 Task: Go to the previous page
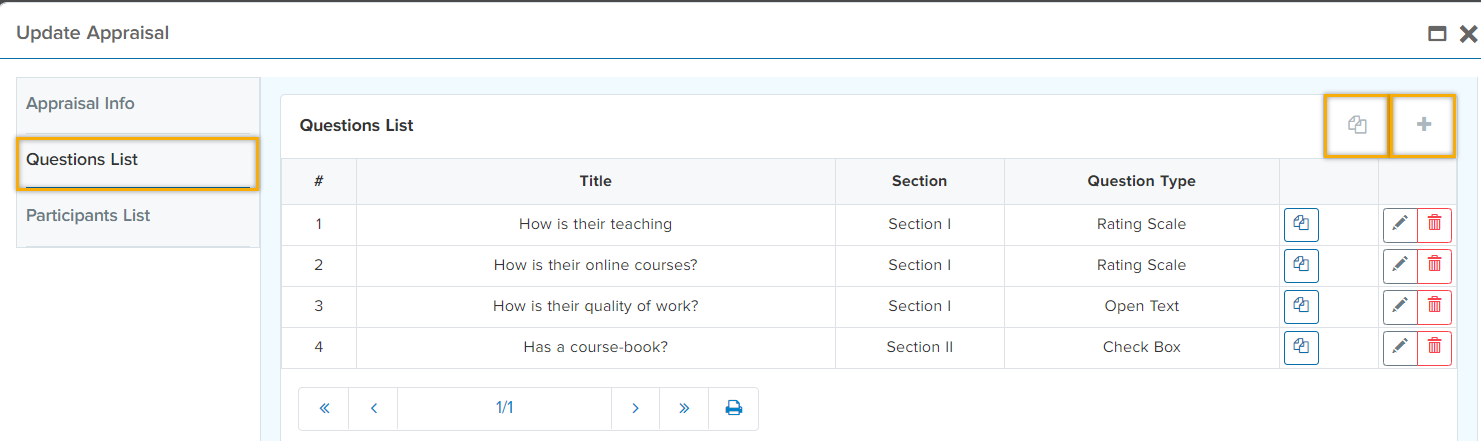pyautogui.click(x=373, y=408)
